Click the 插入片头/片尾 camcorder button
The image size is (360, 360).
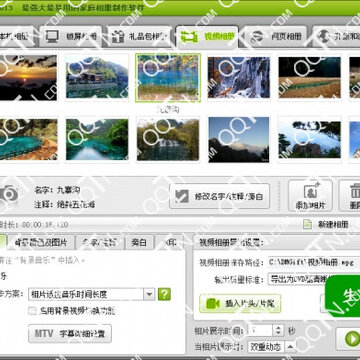click(240, 303)
